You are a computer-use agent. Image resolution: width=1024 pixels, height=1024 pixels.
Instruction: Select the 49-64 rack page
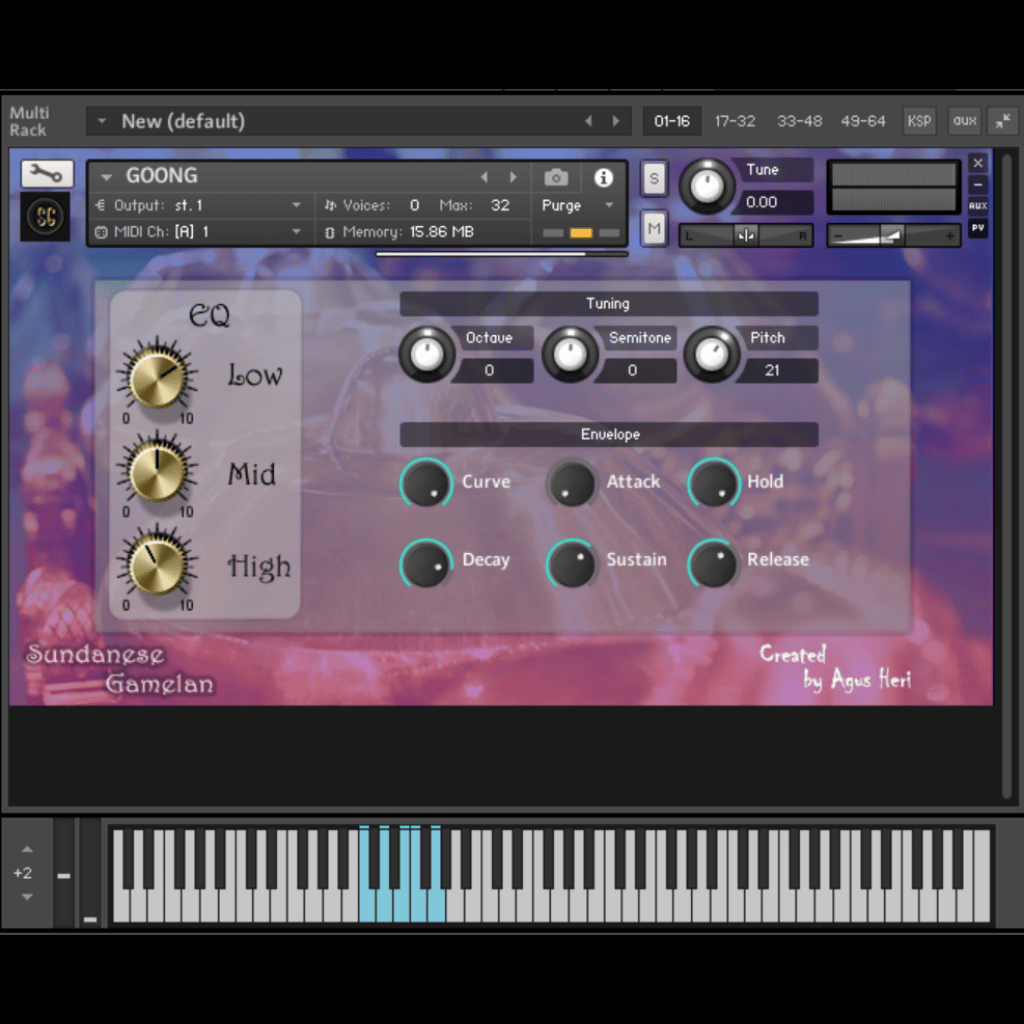point(863,121)
